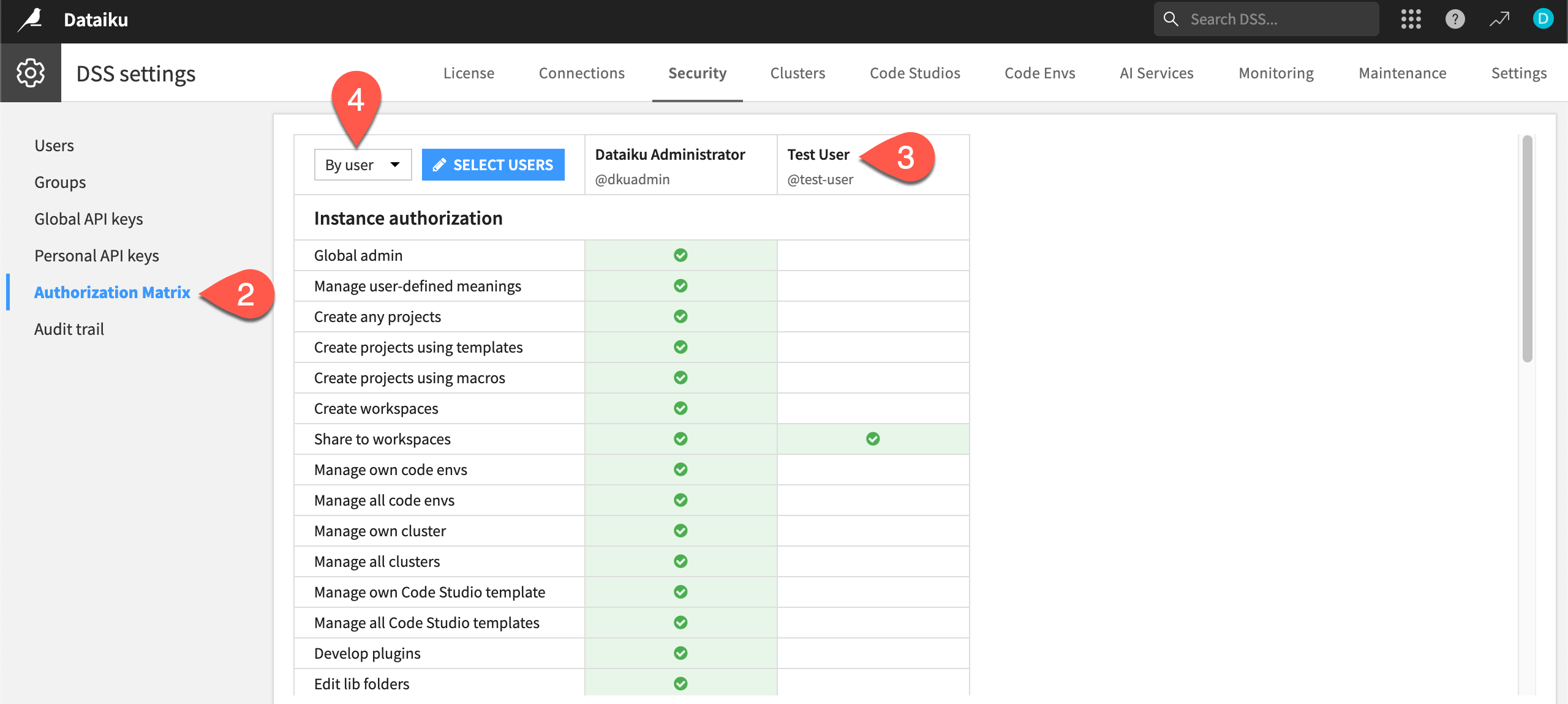This screenshot has width=1568, height=704.
Task: Click the Create workspaces checkmark for dkuadmin
Action: [x=680, y=408]
